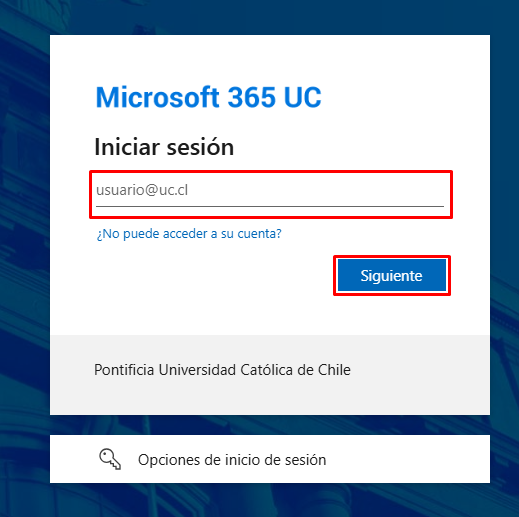Select the word Microsoft in the banner
Viewport: 519px width, 517px height.
[157, 97]
